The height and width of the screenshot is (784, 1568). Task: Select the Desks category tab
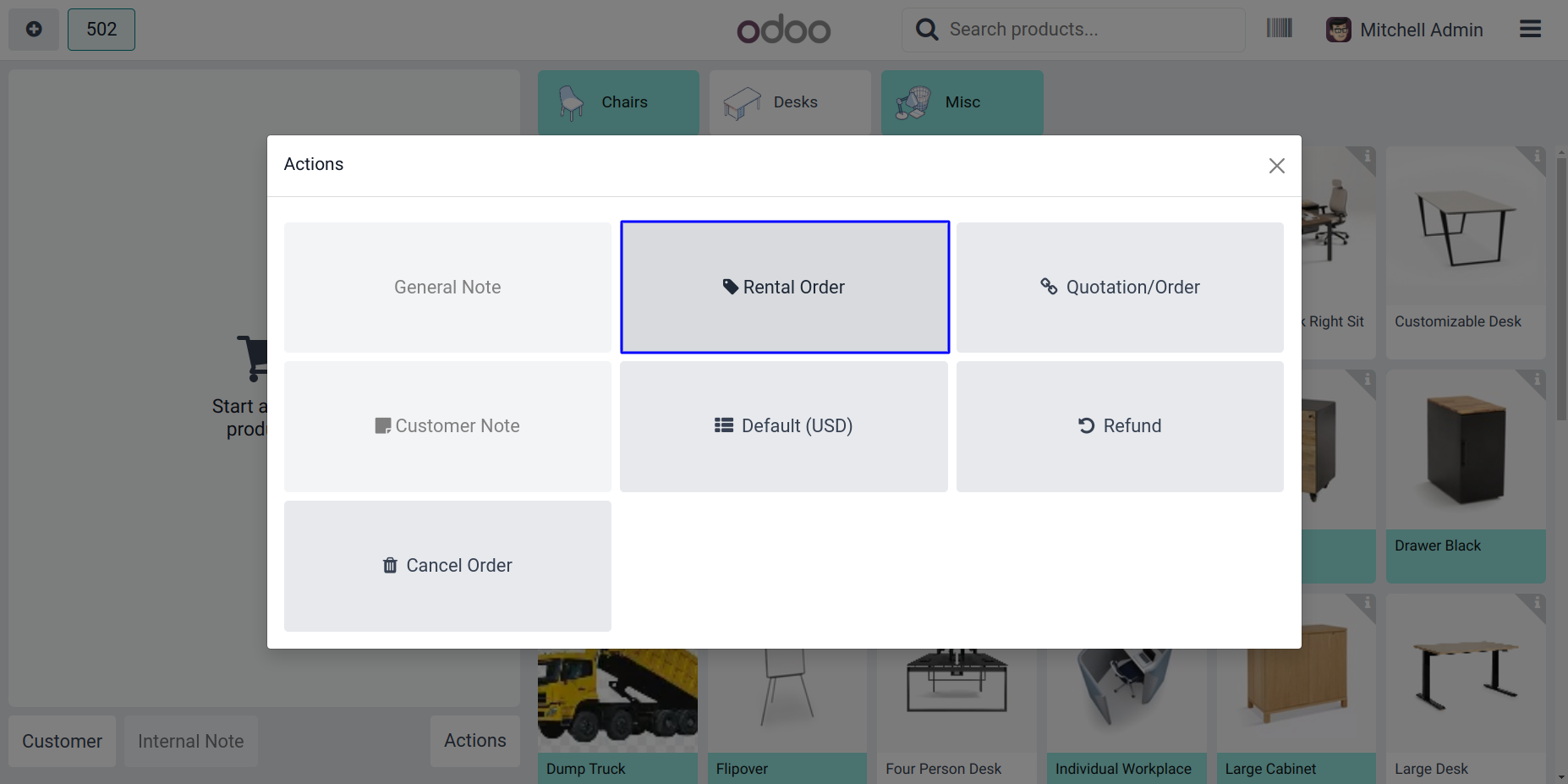coord(789,102)
